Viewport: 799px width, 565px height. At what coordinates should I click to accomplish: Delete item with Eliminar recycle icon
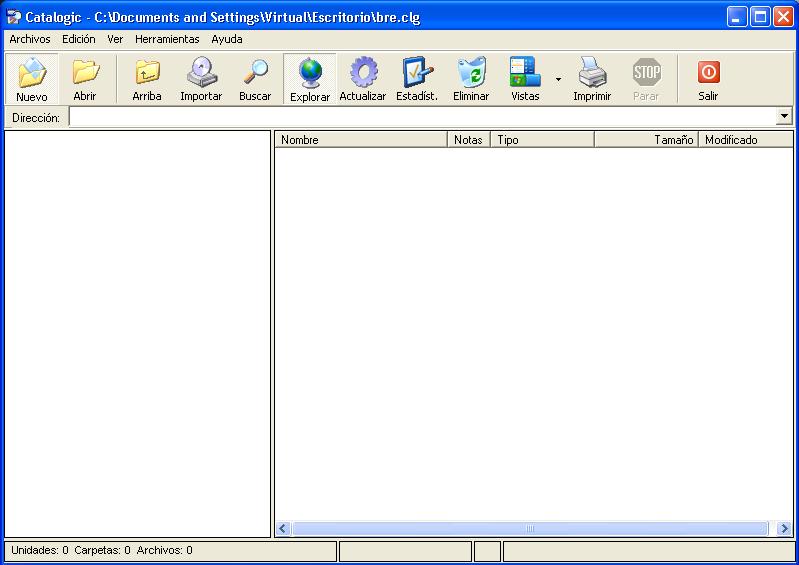pyautogui.click(x=471, y=79)
